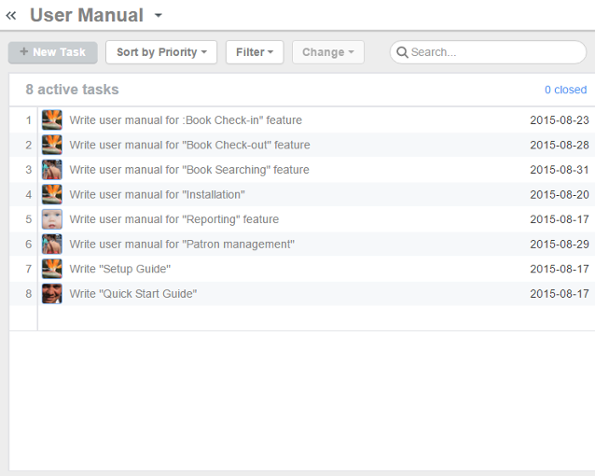Click avatar for Setup Guide task
The height and width of the screenshot is (476, 595).
pos(52,269)
